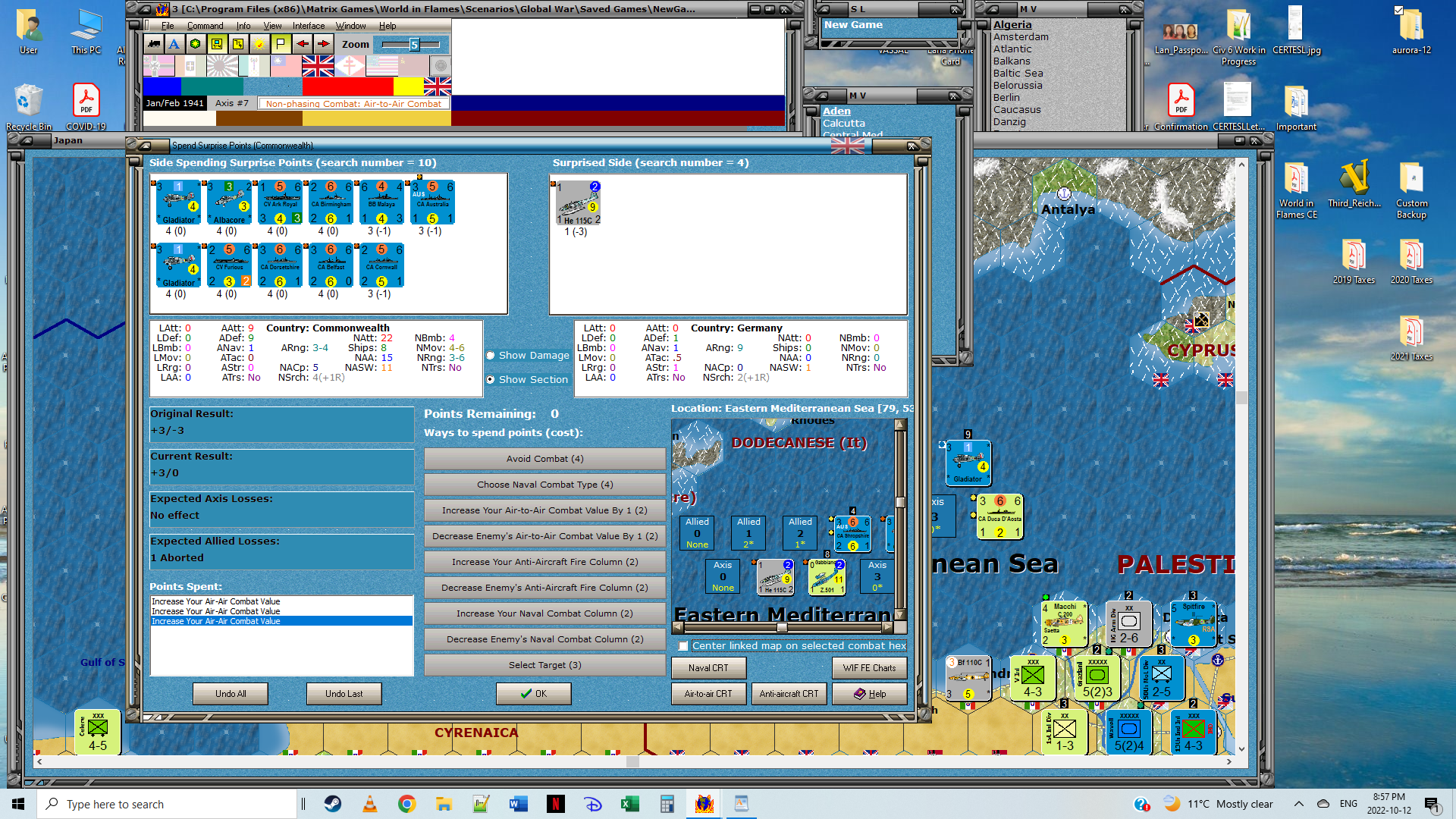
Task: Open Excel from the Windows taskbar
Action: [629, 804]
